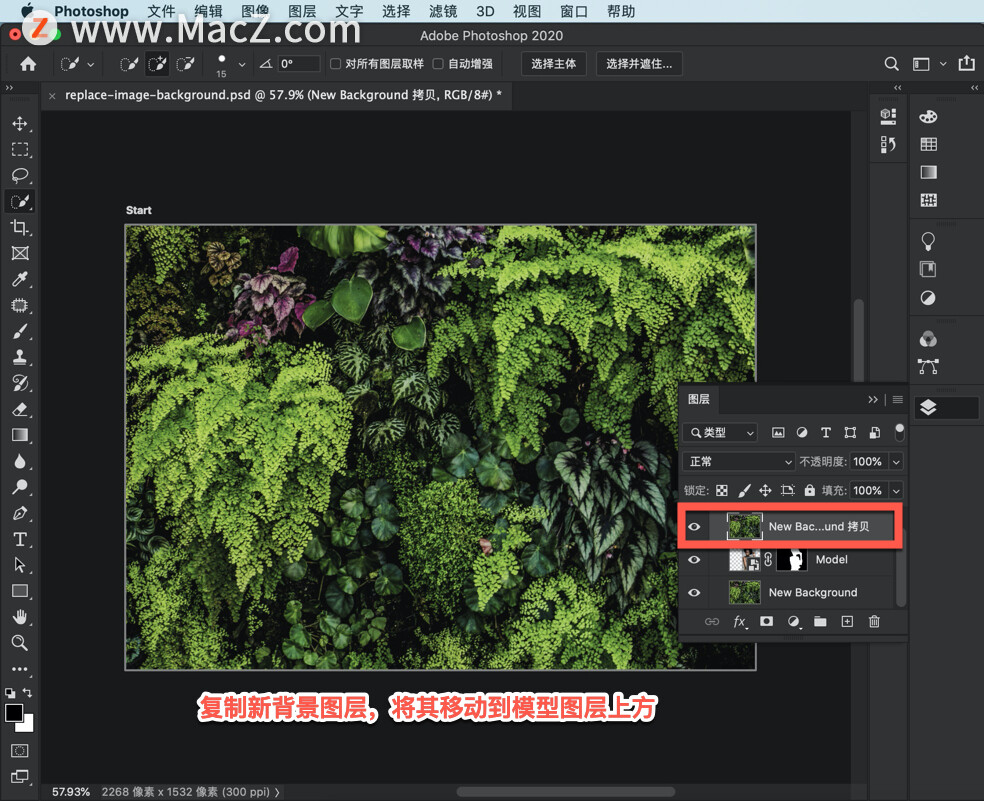This screenshot has height=801, width=984.
Task: Click the 选择并遮住 button
Action: click(639, 64)
